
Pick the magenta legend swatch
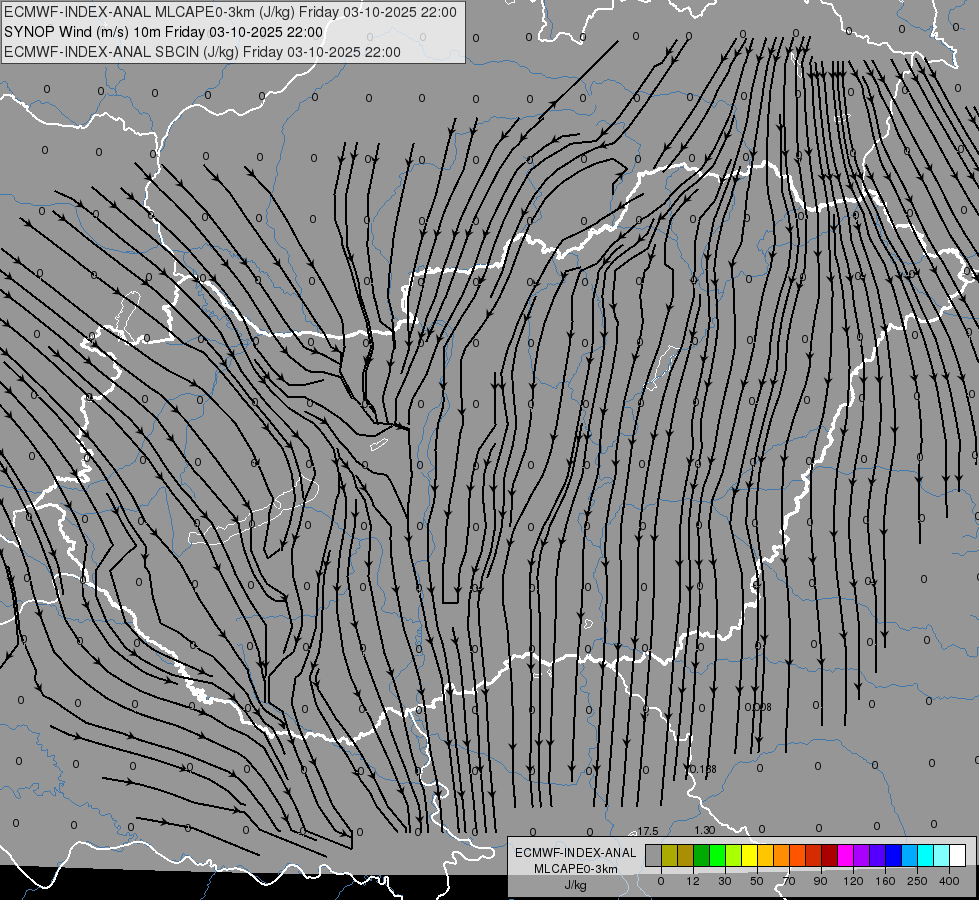pyautogui.click(x=845, y=856)
